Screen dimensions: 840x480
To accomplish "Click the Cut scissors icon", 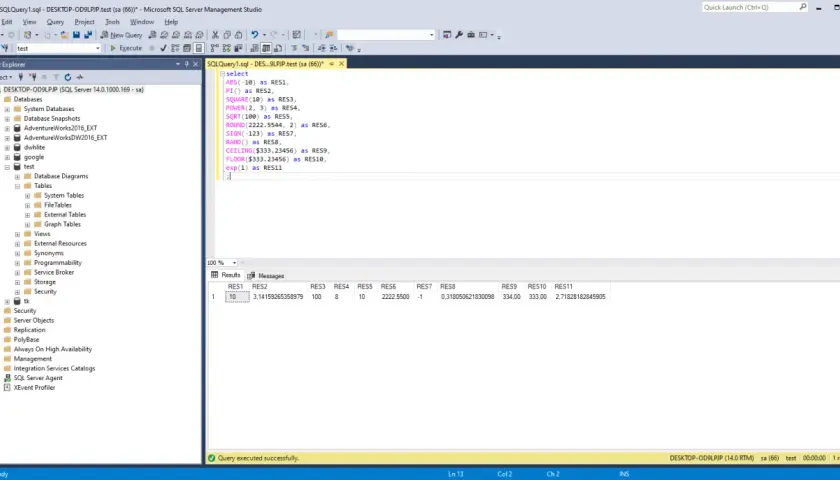I will click(215, 35).
